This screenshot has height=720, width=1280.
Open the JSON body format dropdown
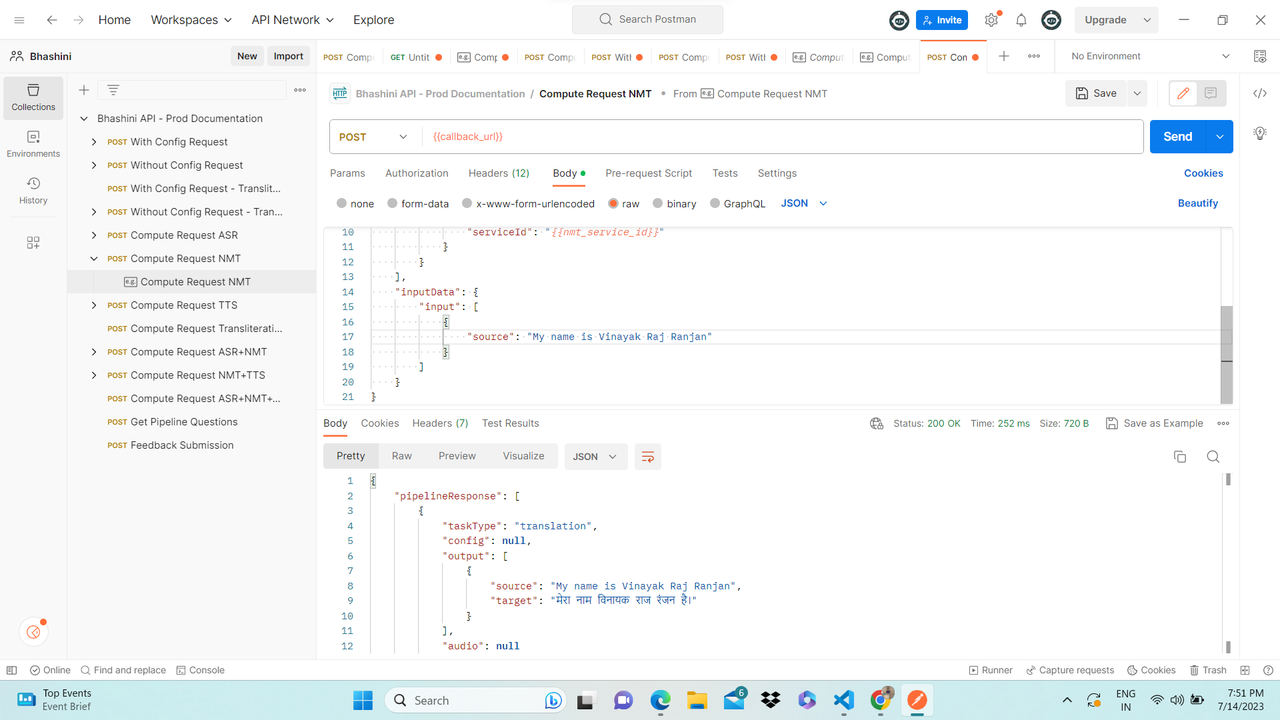[x=804, y=203]
